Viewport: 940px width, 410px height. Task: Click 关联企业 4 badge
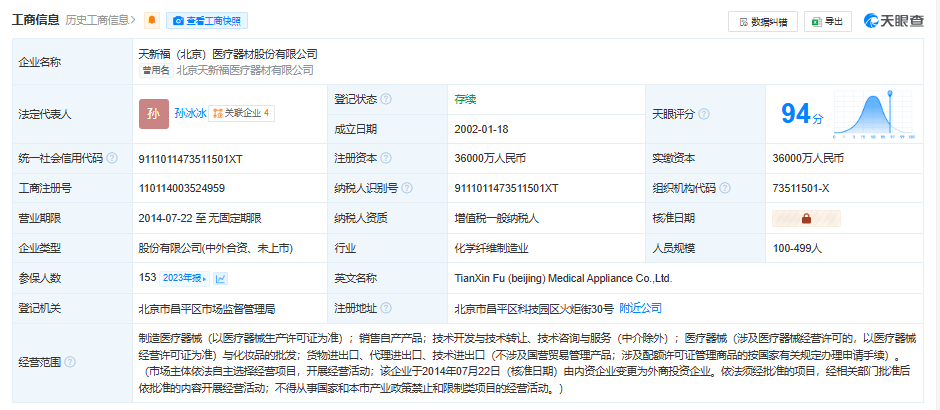[242, 113]
